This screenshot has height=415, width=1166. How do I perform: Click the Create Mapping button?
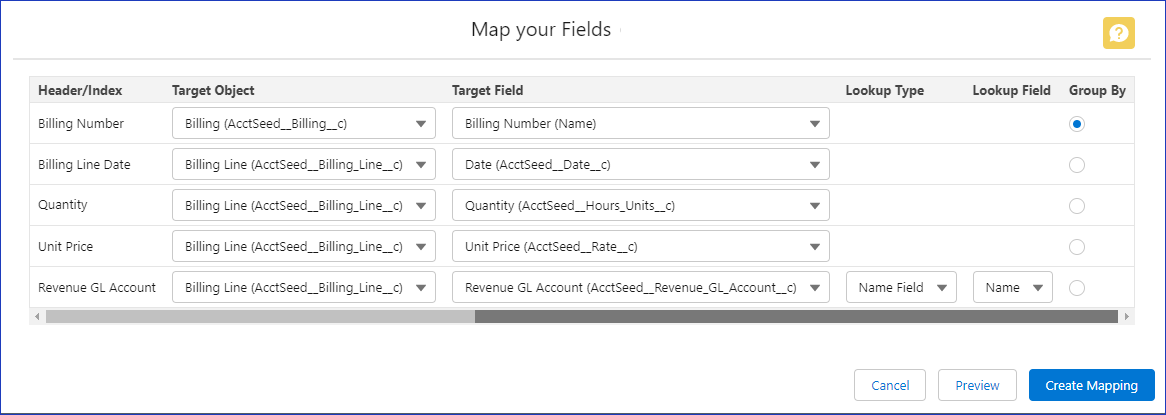pyautogui.click(x=1091, y=386)
